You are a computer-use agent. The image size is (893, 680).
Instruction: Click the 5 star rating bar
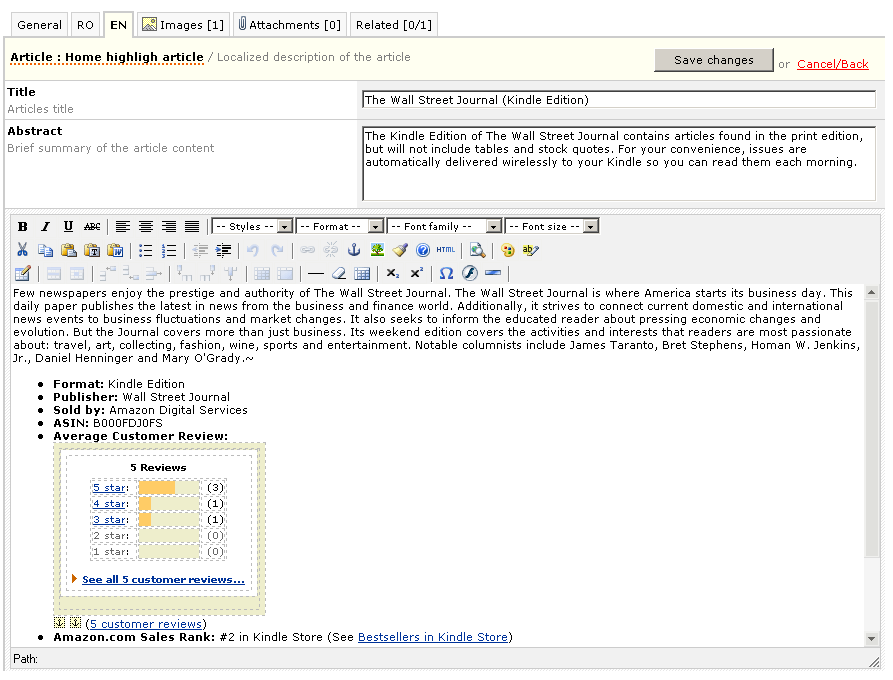click(169, 488)
